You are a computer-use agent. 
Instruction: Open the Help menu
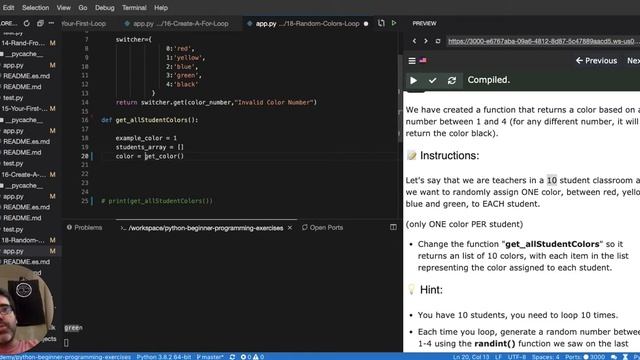coord(161,8)
